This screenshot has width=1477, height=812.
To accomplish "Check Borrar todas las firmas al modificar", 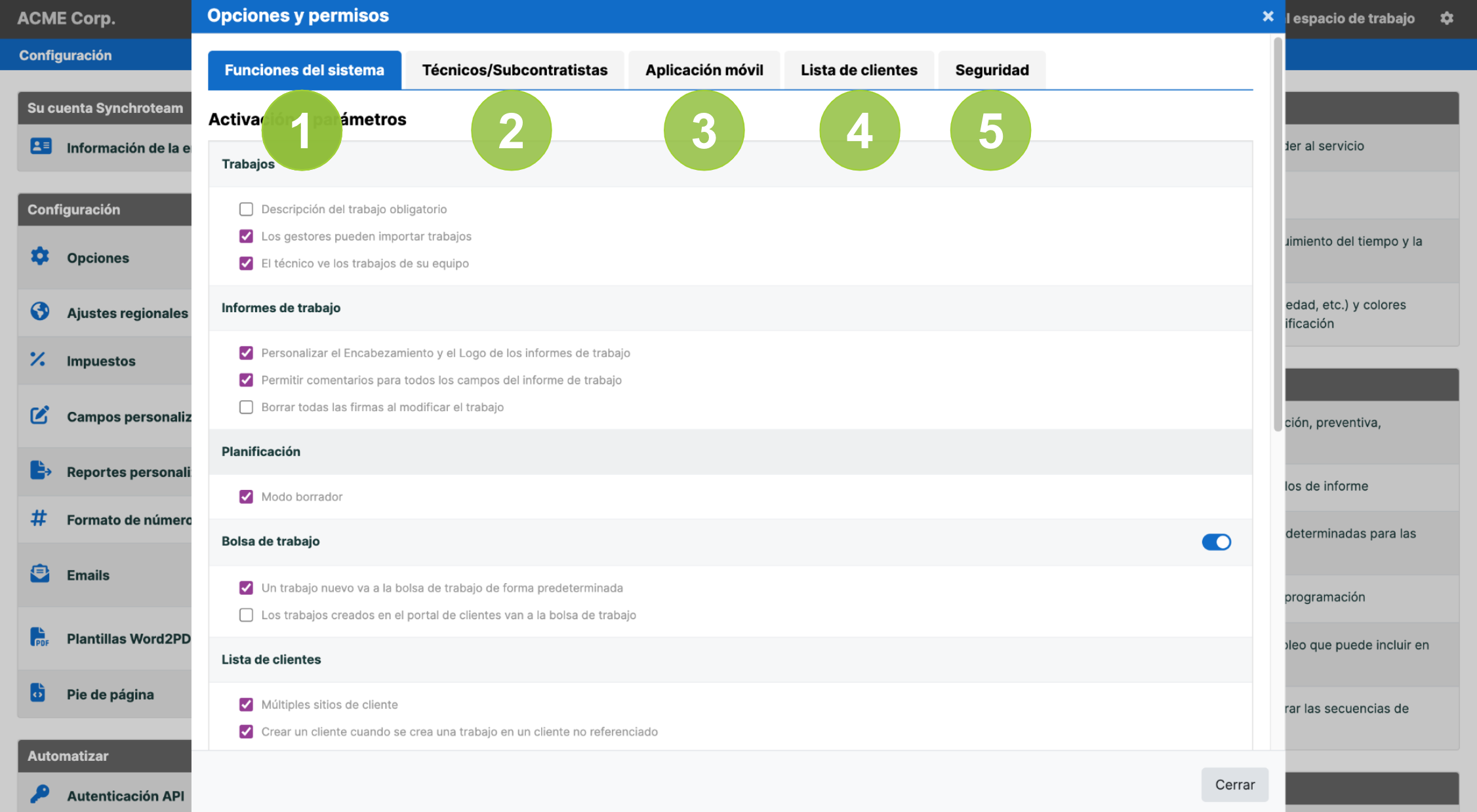I will [246, 407].
